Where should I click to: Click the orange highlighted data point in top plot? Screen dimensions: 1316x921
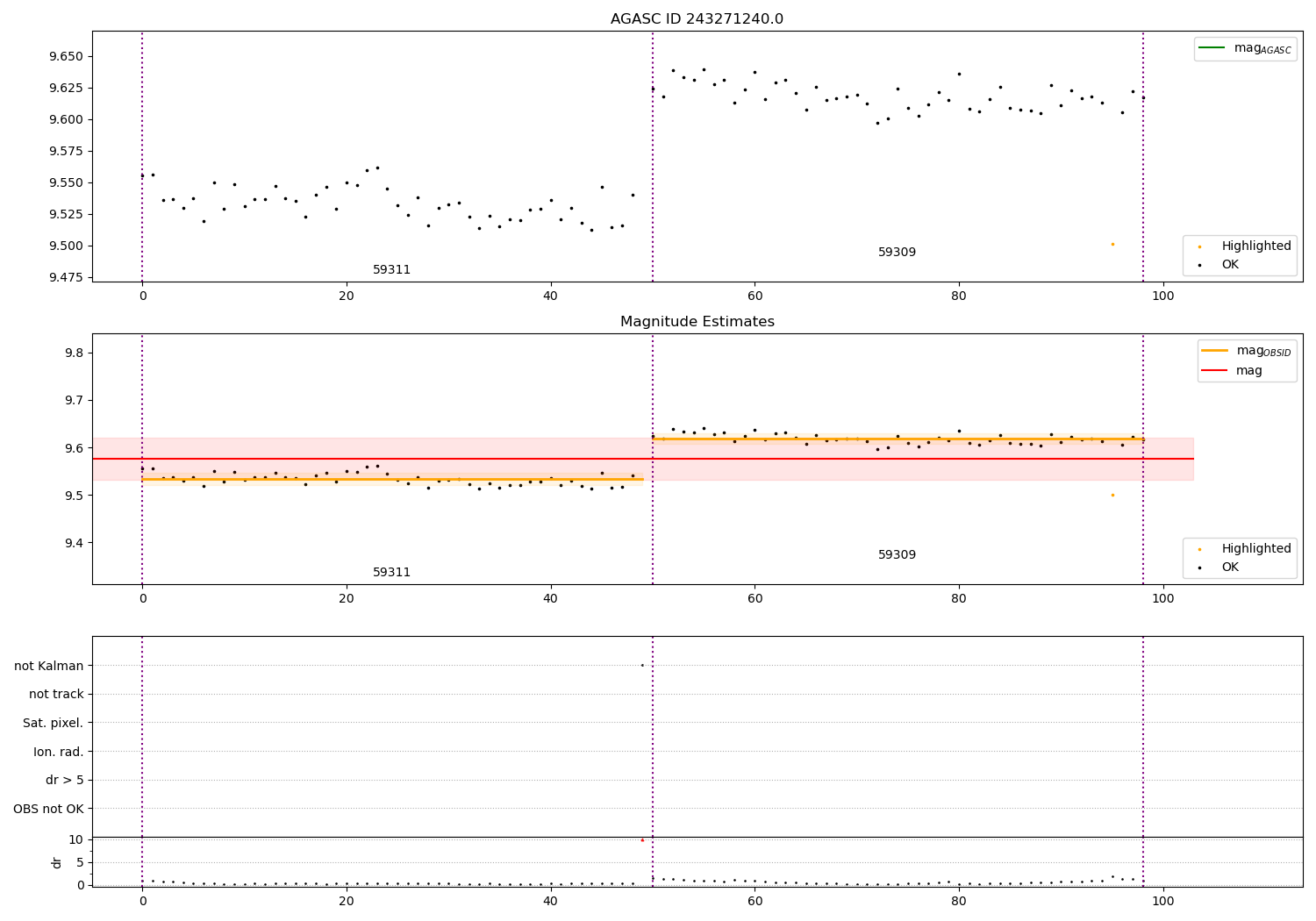tap(1112, 244)
